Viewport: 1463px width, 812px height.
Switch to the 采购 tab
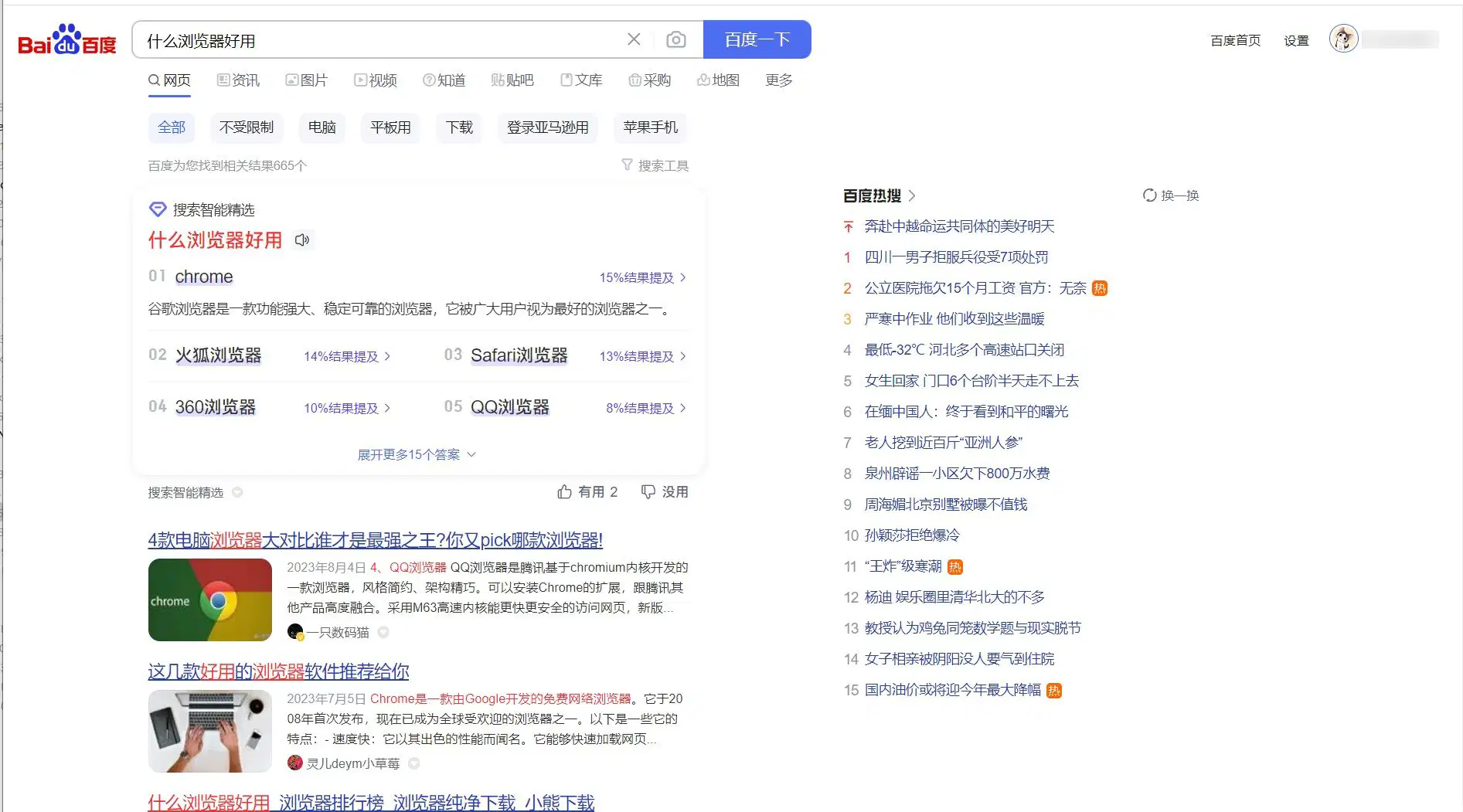[649, 80]
